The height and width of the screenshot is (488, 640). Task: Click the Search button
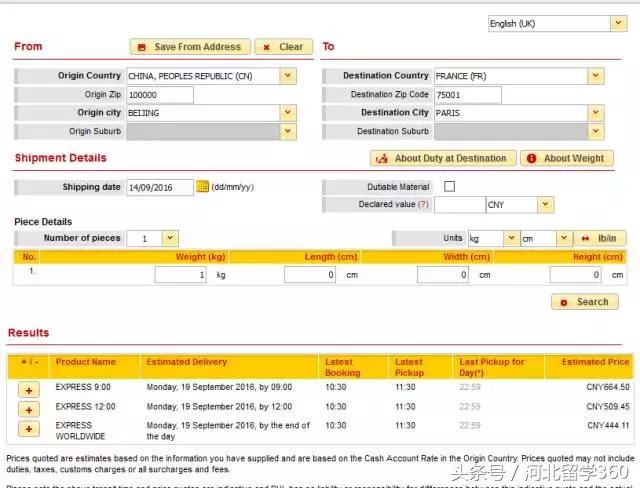tap(584, 301)
